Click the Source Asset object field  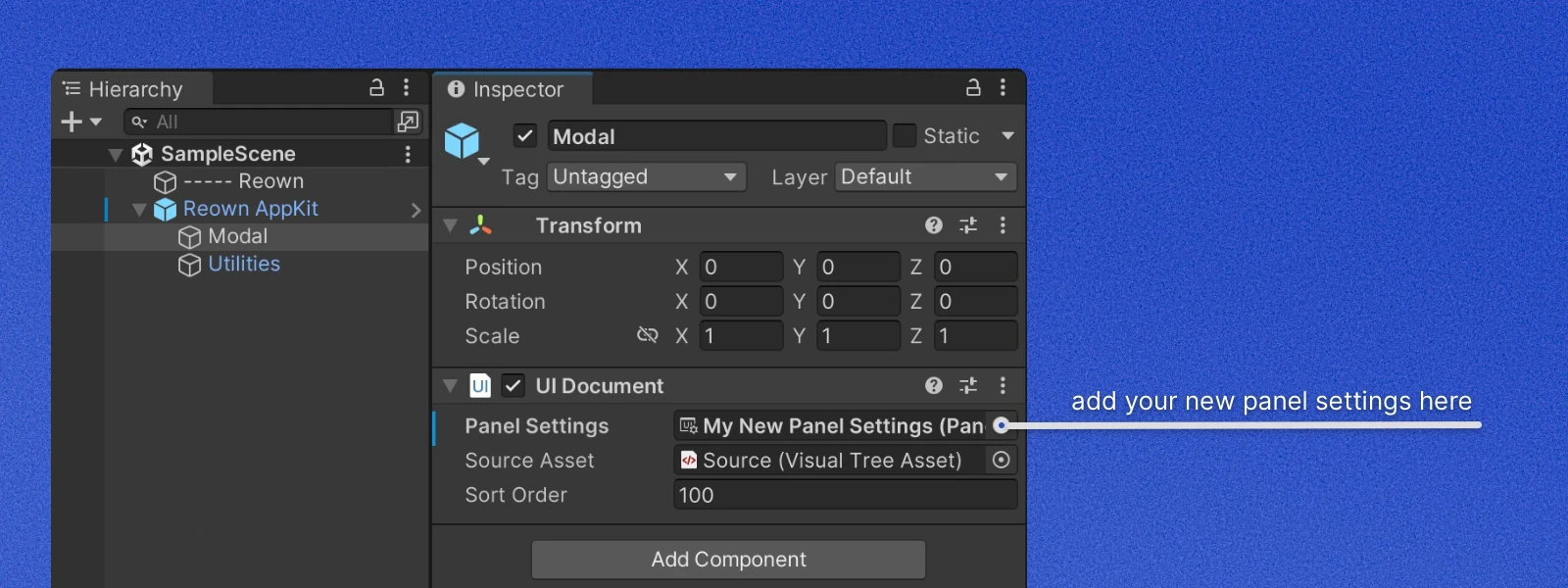(x=845, y=461)
